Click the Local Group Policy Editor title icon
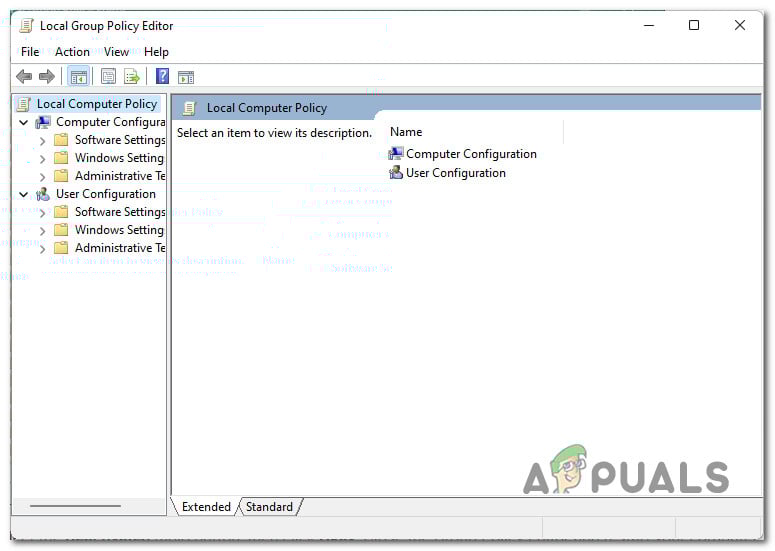 click(x=27, y=26)
